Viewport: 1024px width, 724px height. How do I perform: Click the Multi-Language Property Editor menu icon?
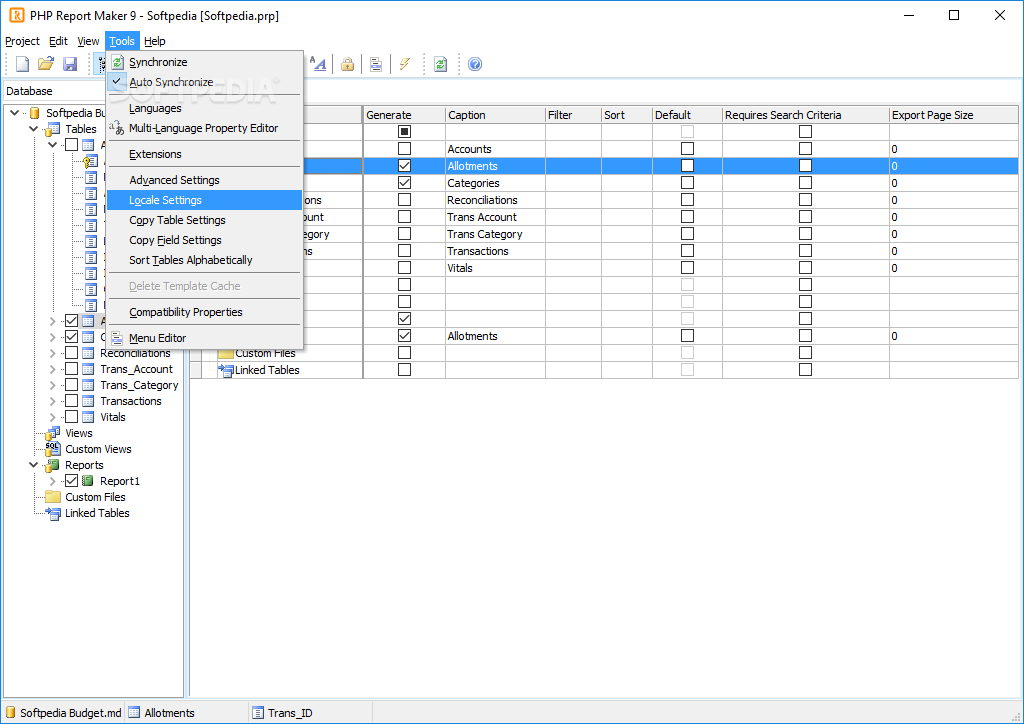[x=117, y=128]
